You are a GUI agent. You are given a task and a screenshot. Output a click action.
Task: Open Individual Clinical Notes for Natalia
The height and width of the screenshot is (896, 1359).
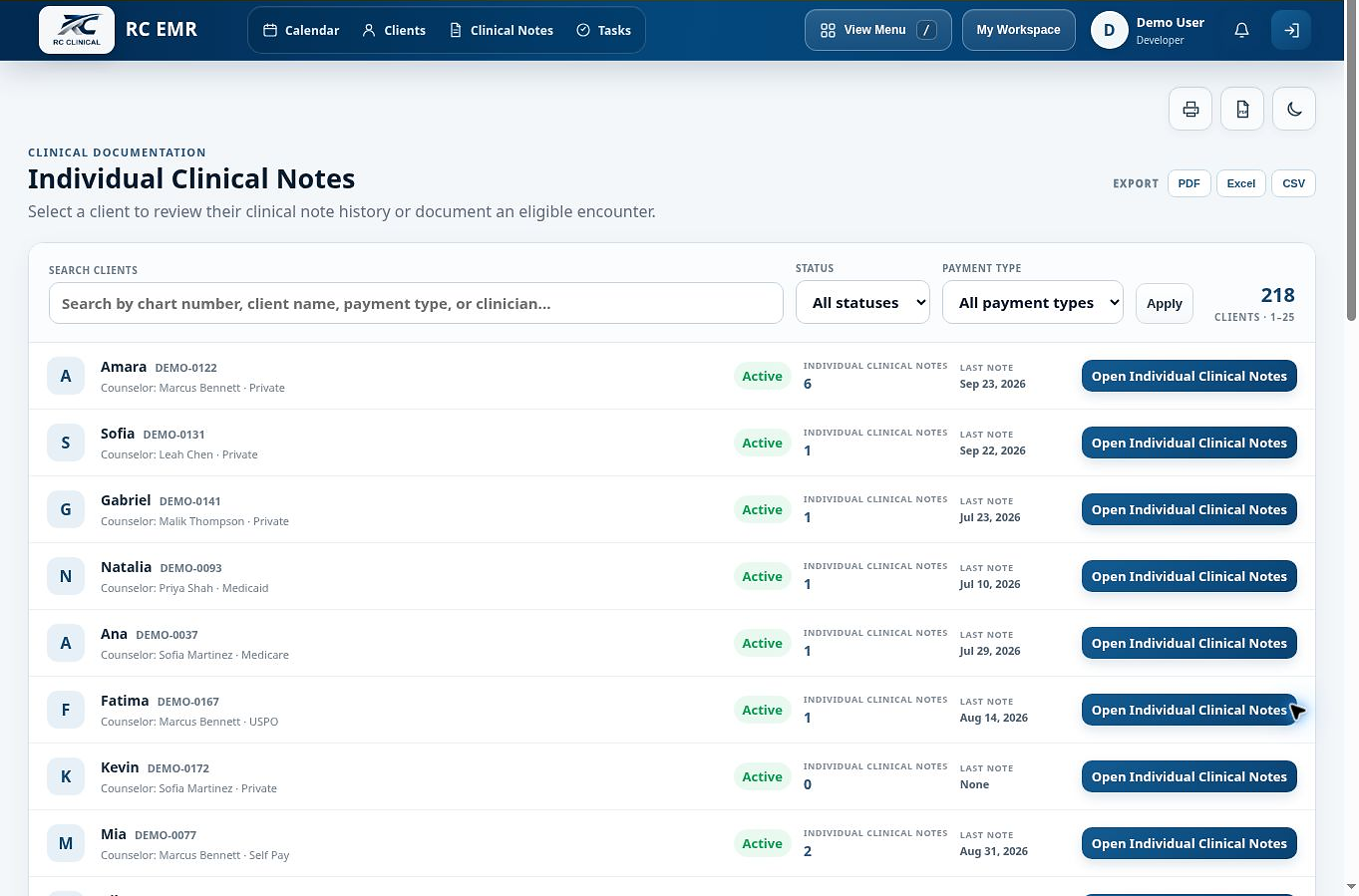[1189, 576]
